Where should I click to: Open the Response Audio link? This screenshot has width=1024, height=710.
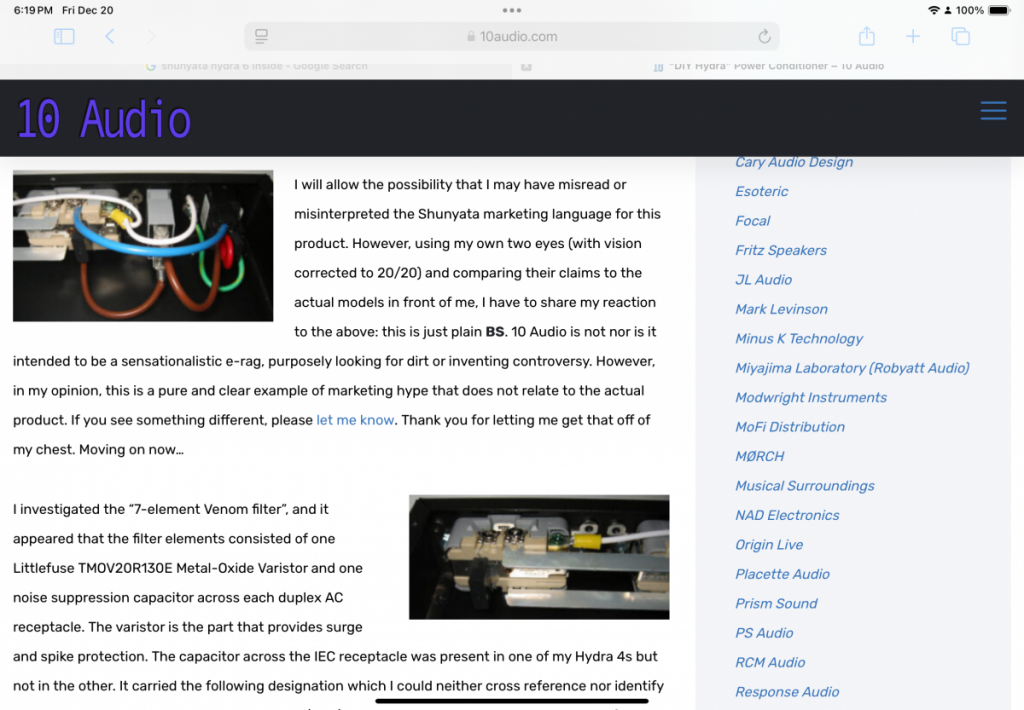click(x=788, y=691)
